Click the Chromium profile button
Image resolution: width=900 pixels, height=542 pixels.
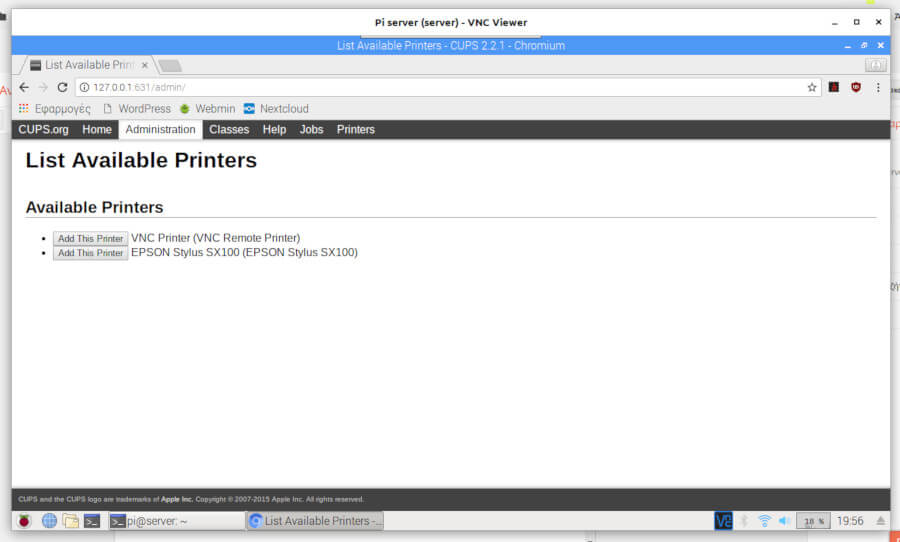coord(876,65)
